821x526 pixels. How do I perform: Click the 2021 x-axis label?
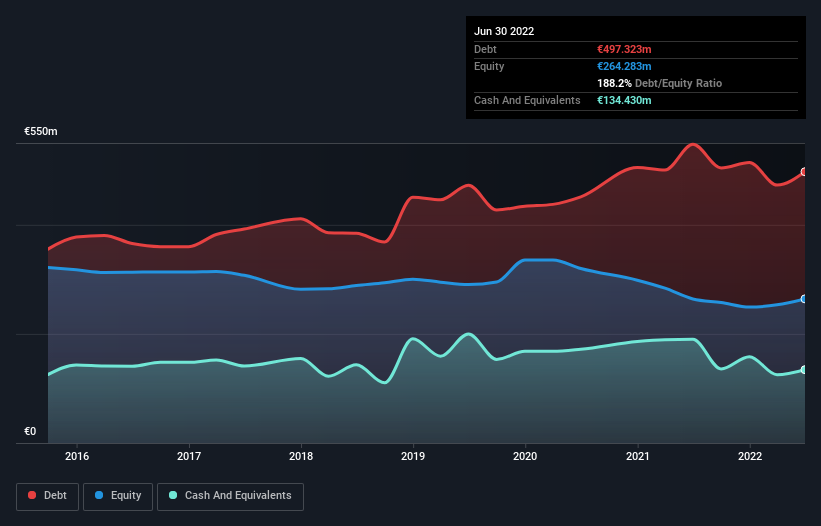pyautogui.click(x=638, y=456)
